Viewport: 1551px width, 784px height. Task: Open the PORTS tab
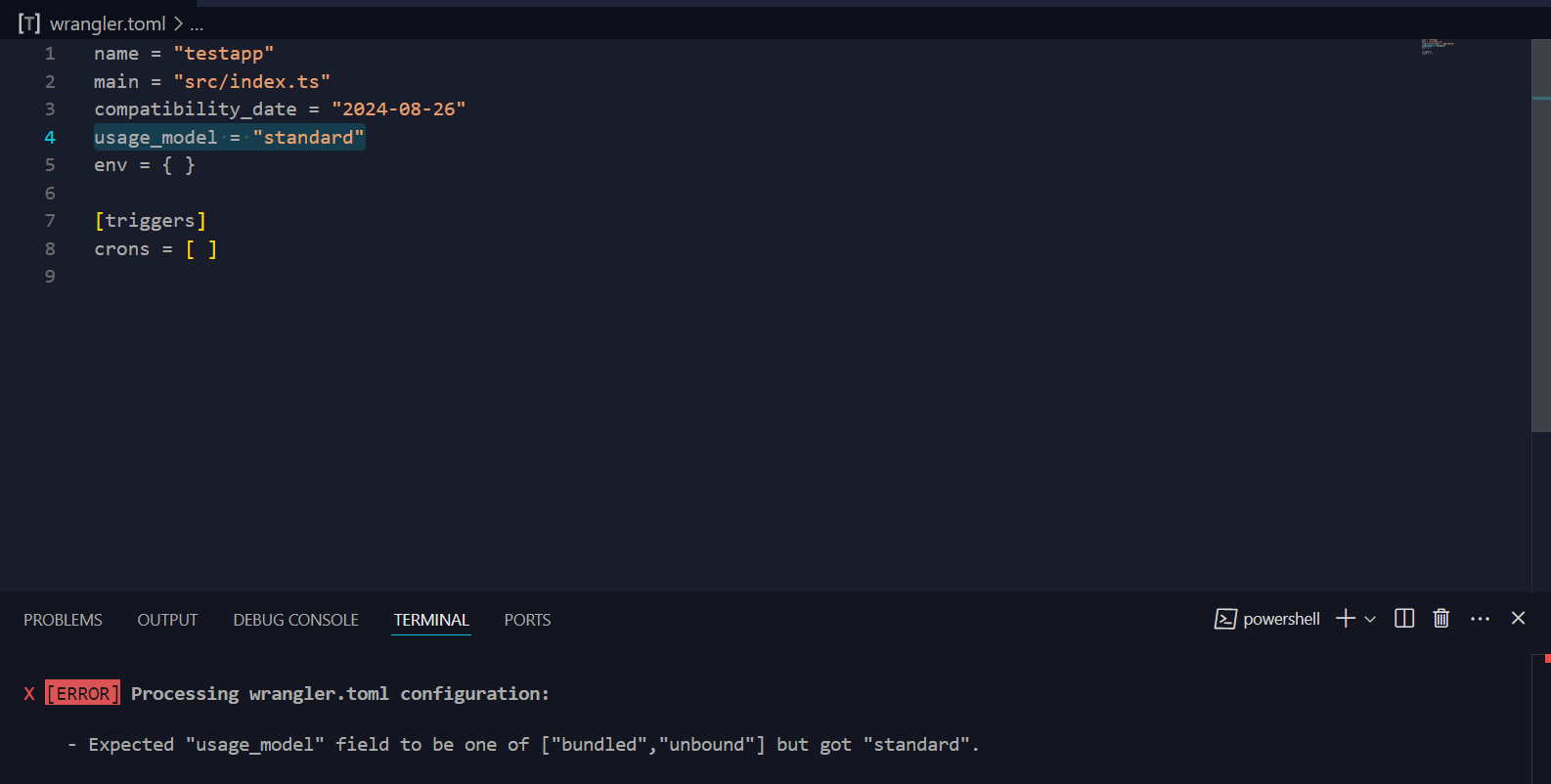pyautogui.click(x=527, y=620)
